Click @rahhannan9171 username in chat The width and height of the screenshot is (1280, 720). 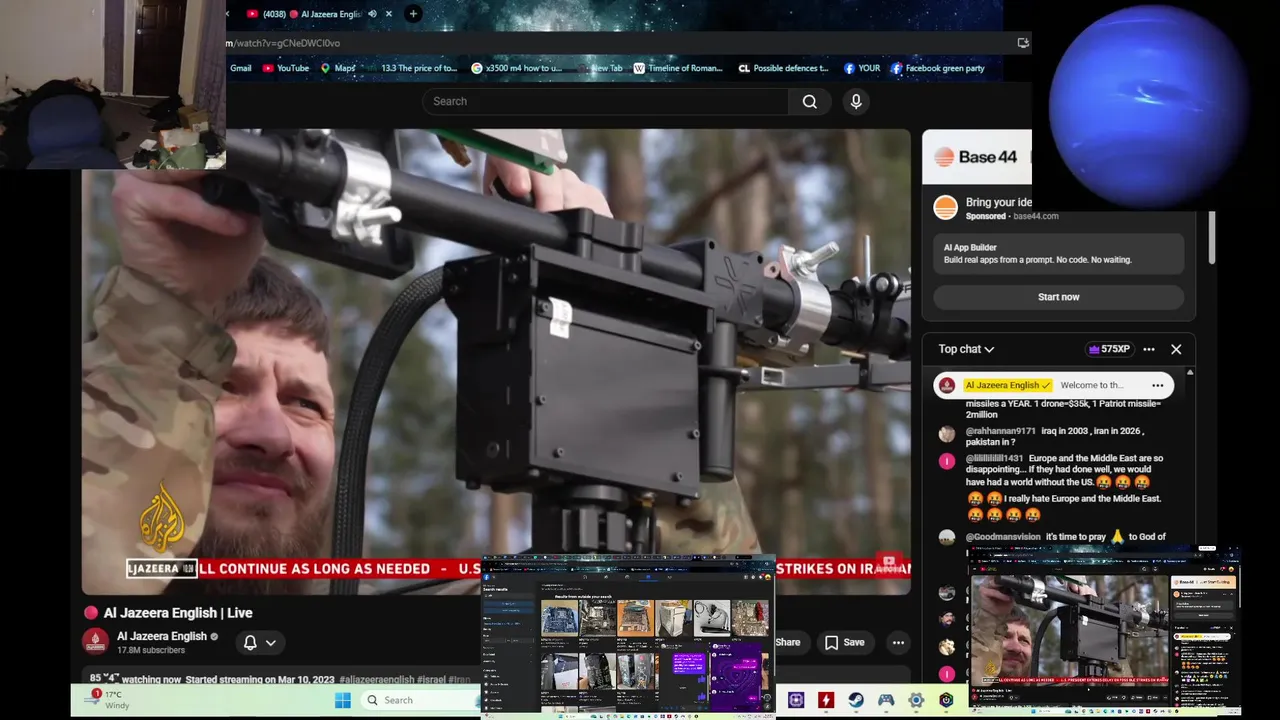click(x=1000, y=431)
